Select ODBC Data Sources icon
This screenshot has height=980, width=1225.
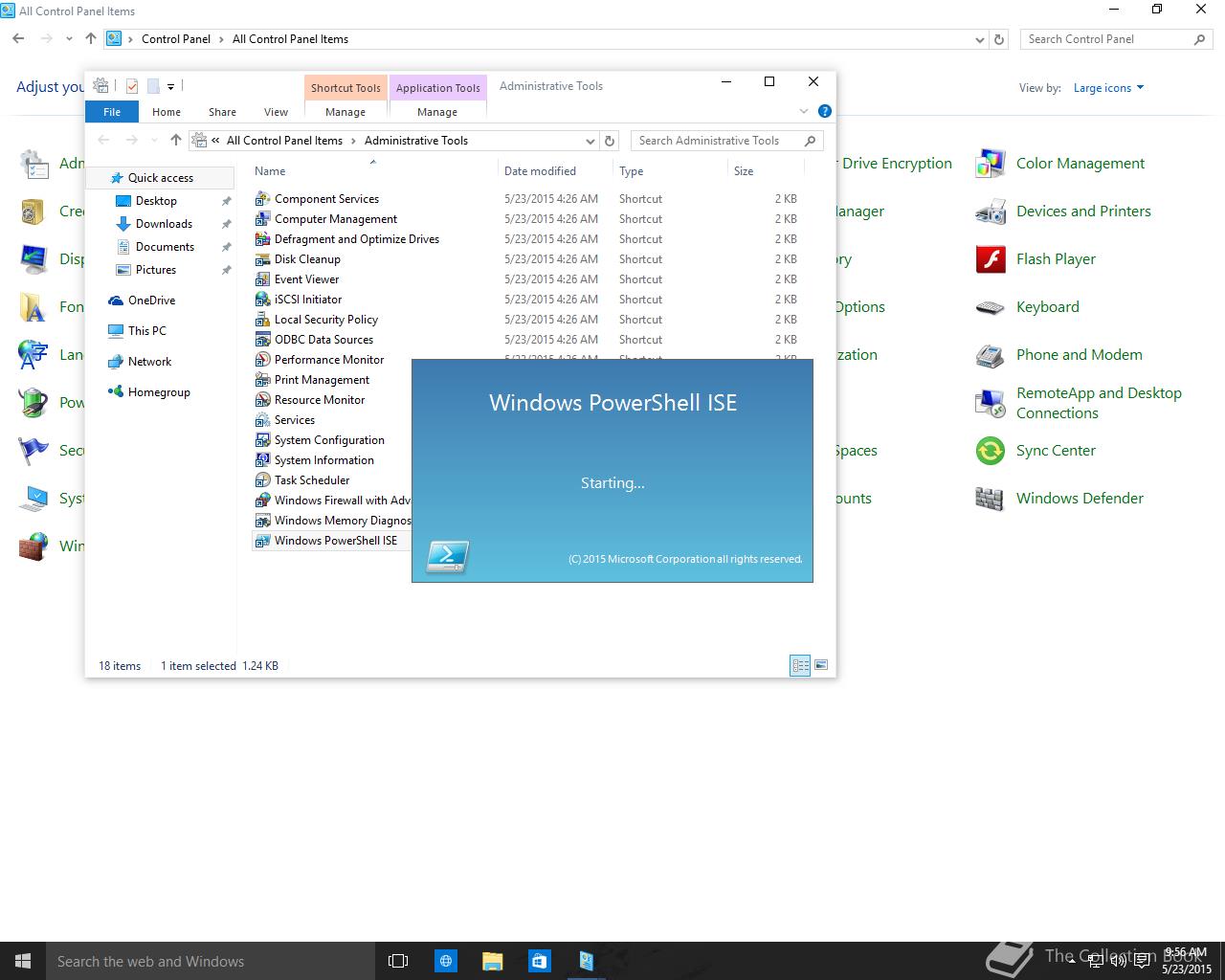click(x=262, y=340)
